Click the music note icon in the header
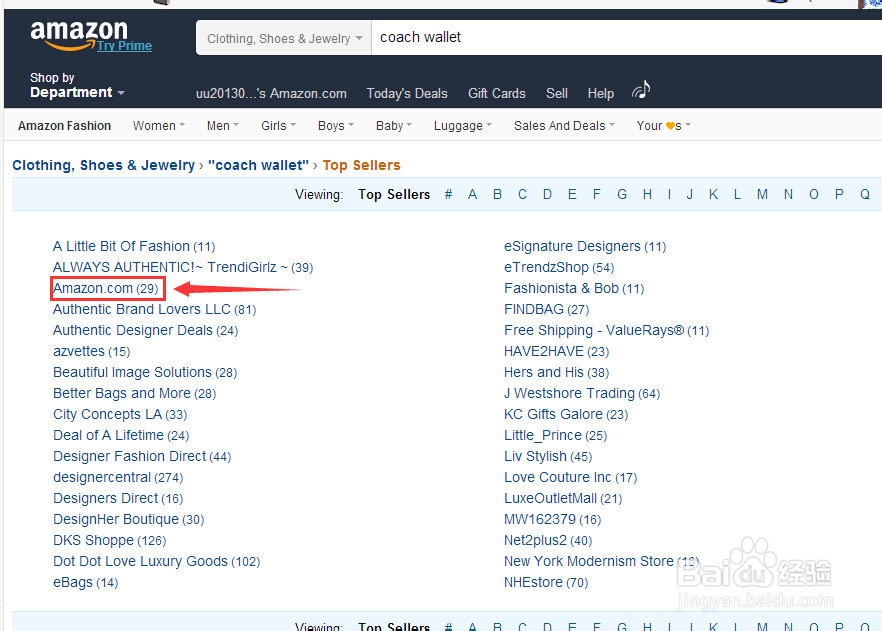 (x=641, y=90)
